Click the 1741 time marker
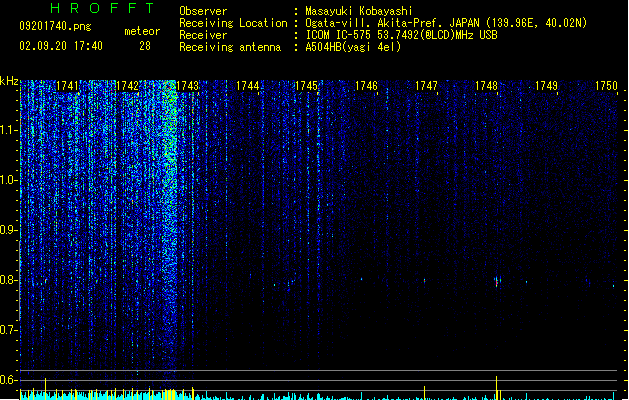 point(67,86)
